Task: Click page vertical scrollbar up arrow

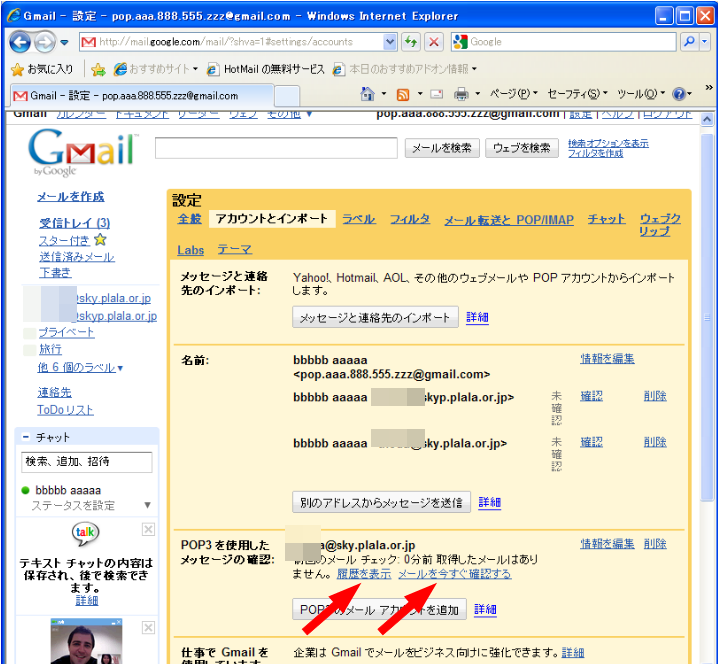Action: click(x=707, y=120)
